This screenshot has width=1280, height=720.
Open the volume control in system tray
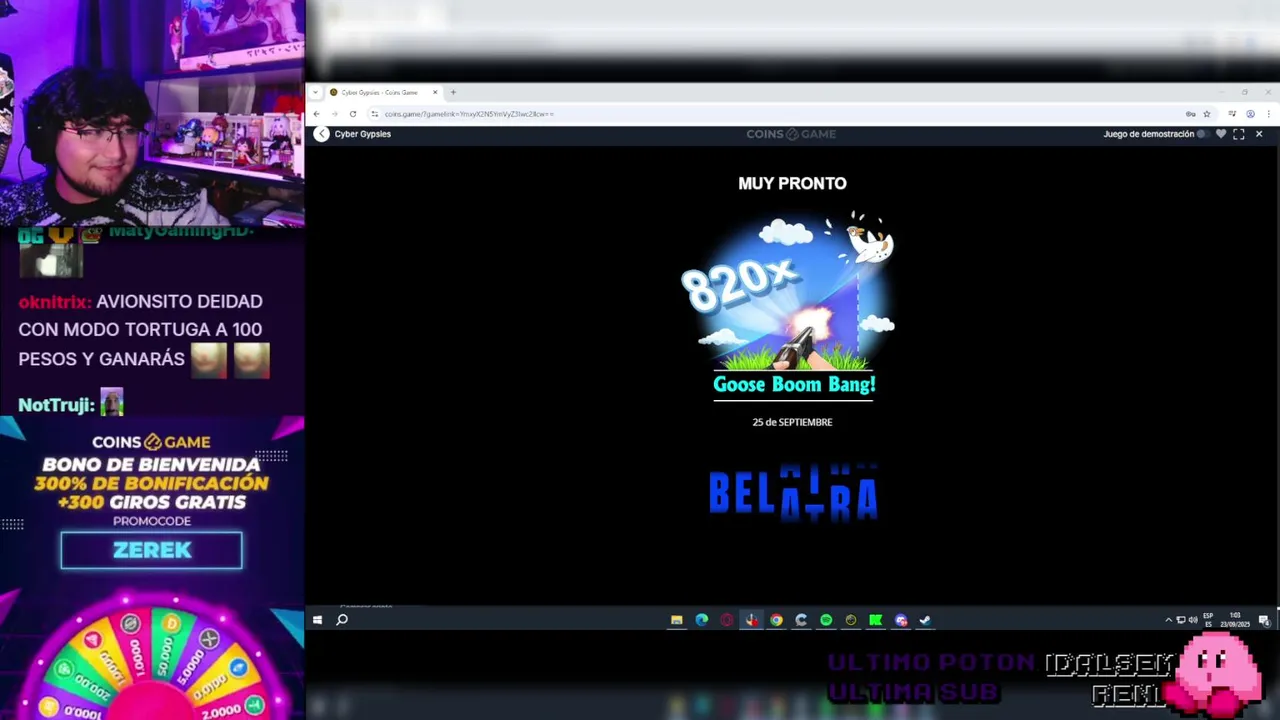click(x=1192, y=620)
